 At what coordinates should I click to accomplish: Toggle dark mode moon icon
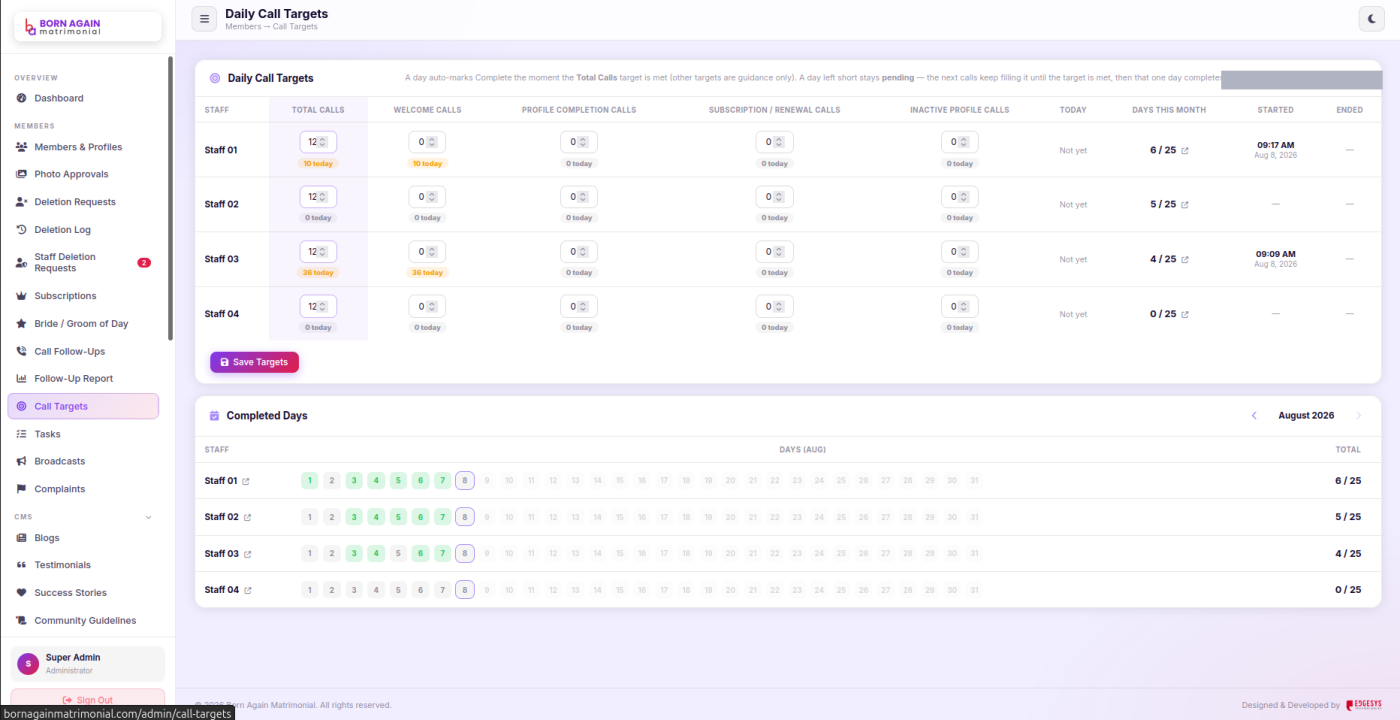pyautogui.click(x=1373, y=18)
